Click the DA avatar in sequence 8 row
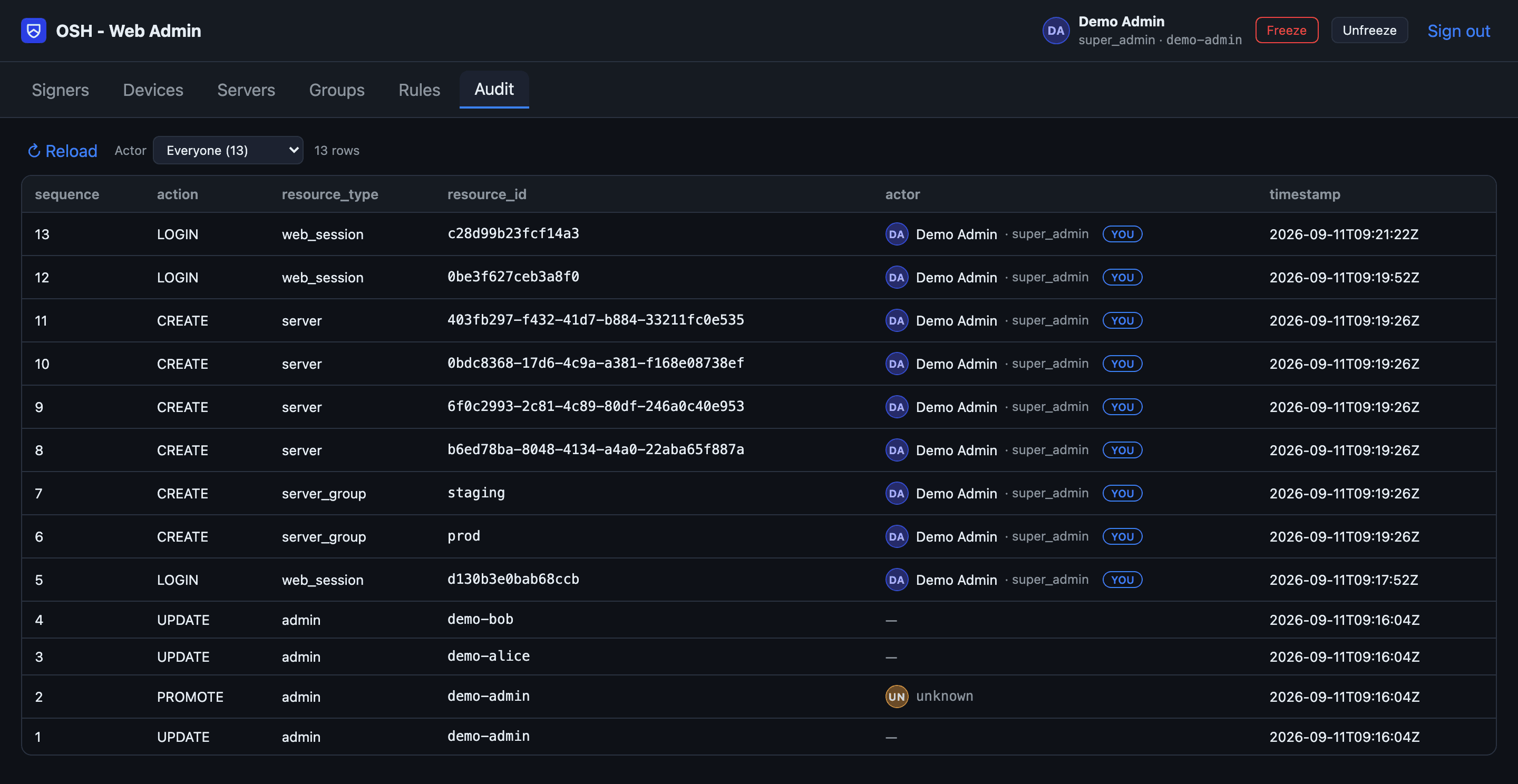Viewport: 1518px width, 784px height. tap(896, 450)
